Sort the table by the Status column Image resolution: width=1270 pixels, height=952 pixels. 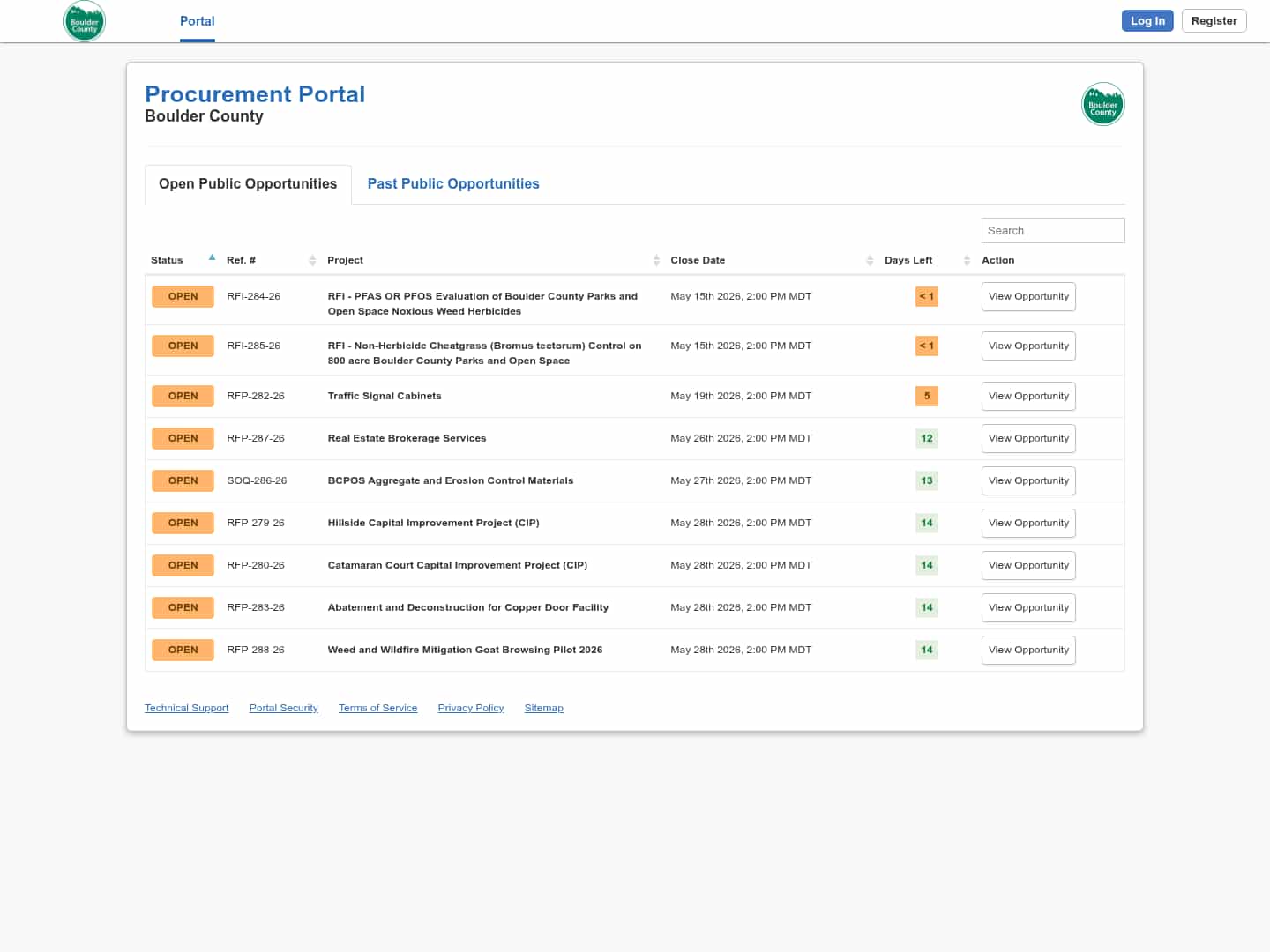tap(183, 260)
